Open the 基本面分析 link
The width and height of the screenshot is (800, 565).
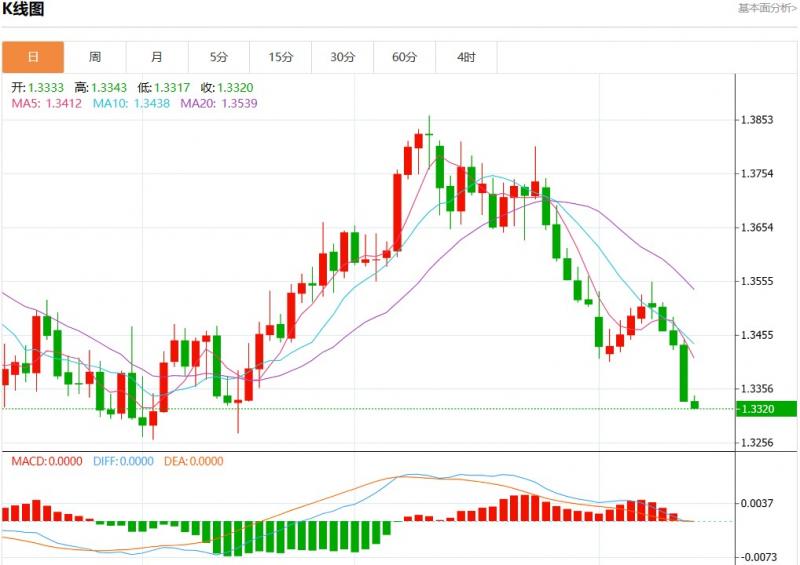pyautogui.click(x=767, y=8)
